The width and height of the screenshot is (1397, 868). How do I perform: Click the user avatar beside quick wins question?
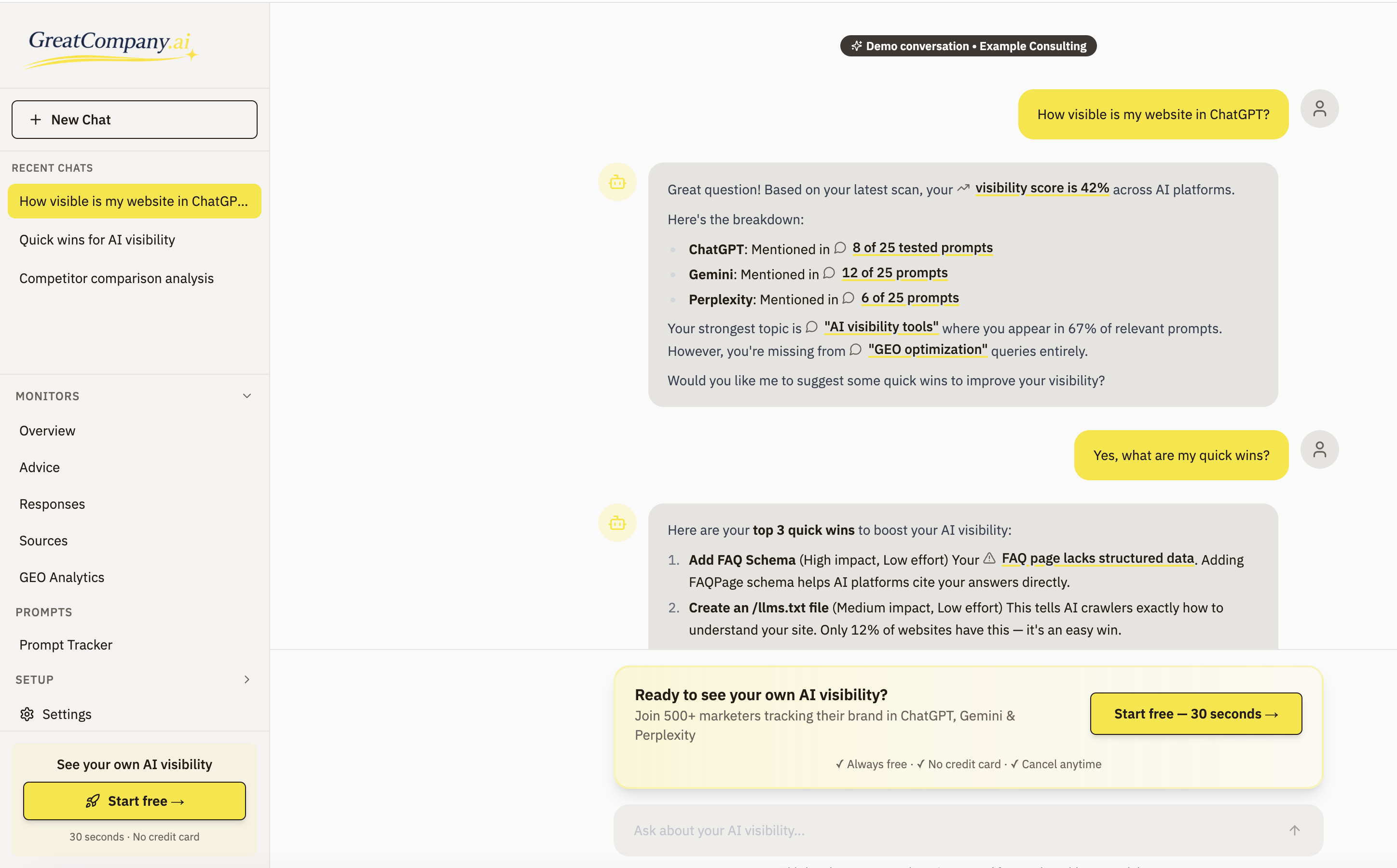pyautogui.click(x=1319, y=449)
